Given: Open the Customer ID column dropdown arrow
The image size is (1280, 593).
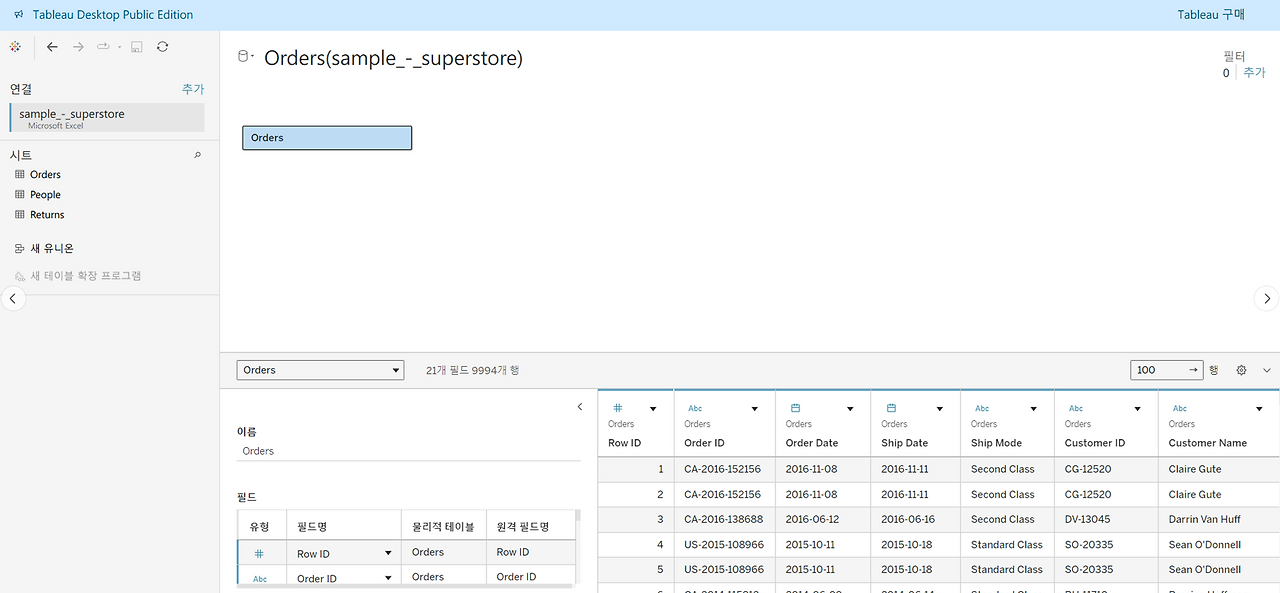Looking at the screenshot, I should [x=1137, y=408].
